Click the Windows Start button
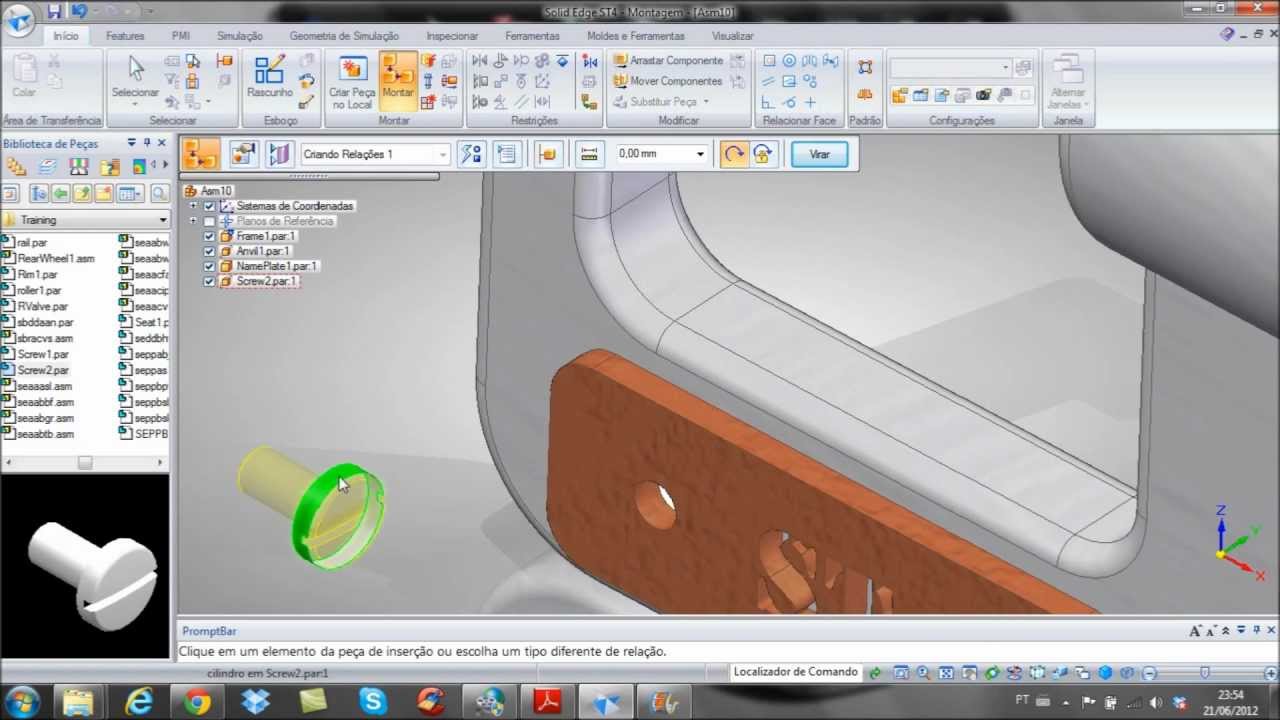Image resolution: width=1280 pixels, height=720 pixels. (x=23, y=701)
